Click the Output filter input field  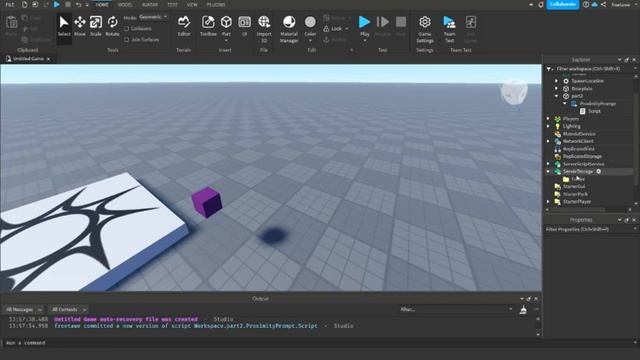coord(456,309)
